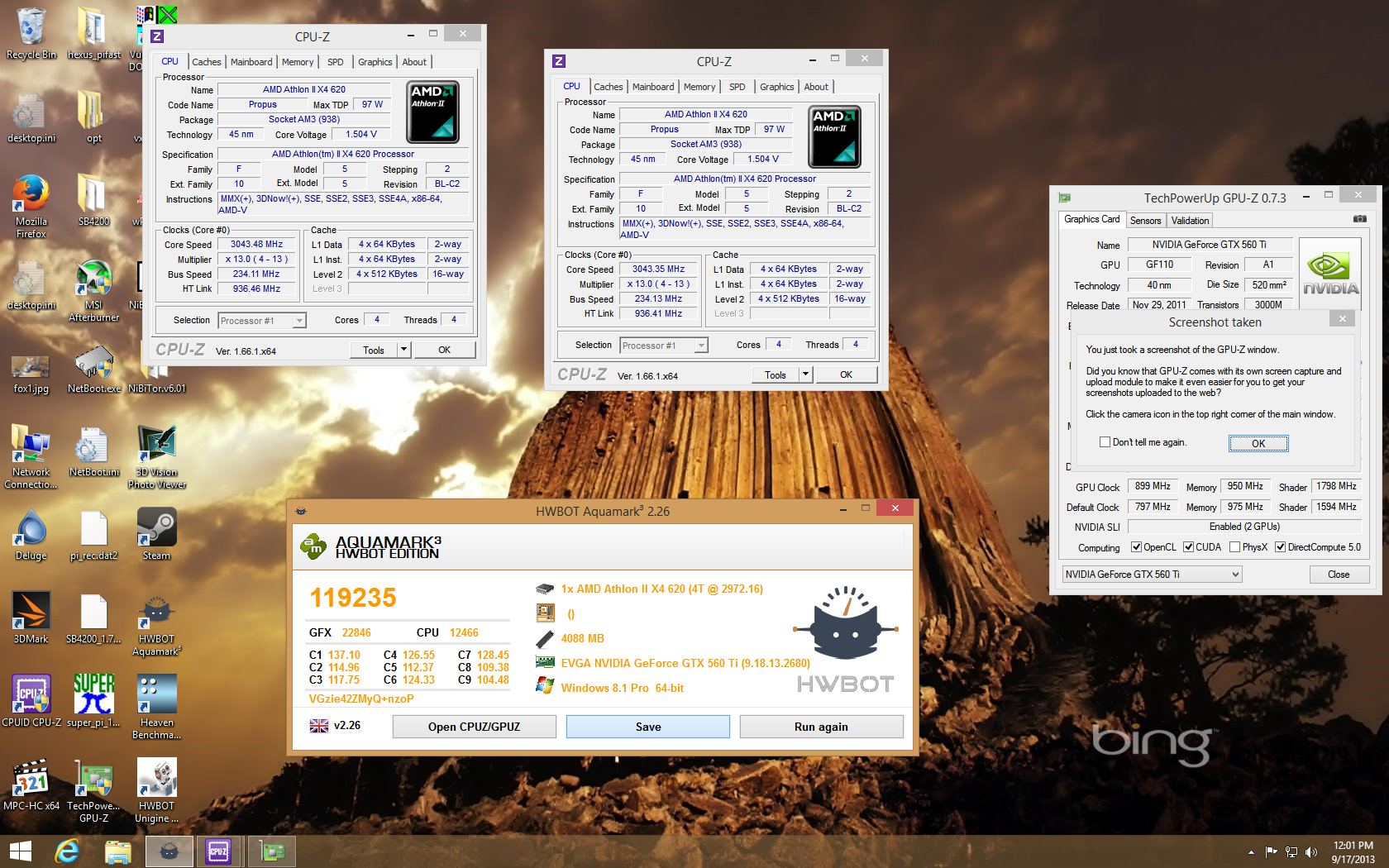Open Processor #1 dropdown in left CPU-Z
The image size is (1389, 868).
(x=262, y=320)
